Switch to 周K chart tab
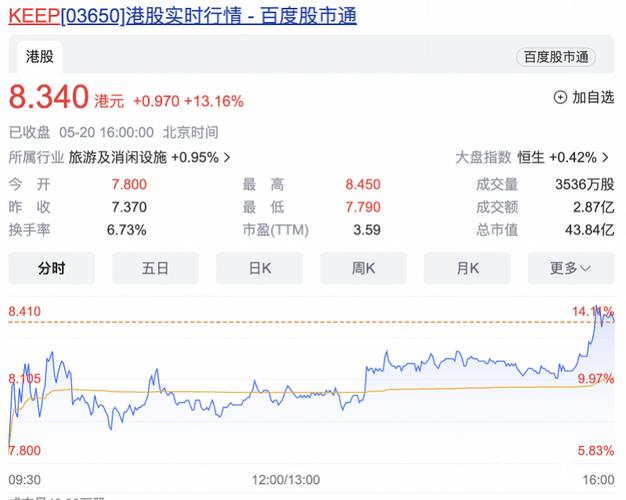The height and width of the screenshot is (500, 626). (363, 268)
